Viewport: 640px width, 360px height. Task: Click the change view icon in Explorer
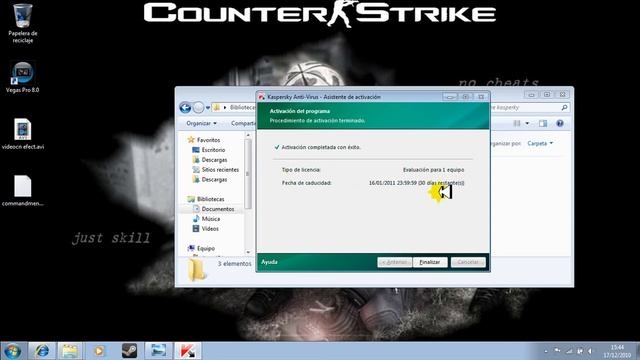coord(517,123)
